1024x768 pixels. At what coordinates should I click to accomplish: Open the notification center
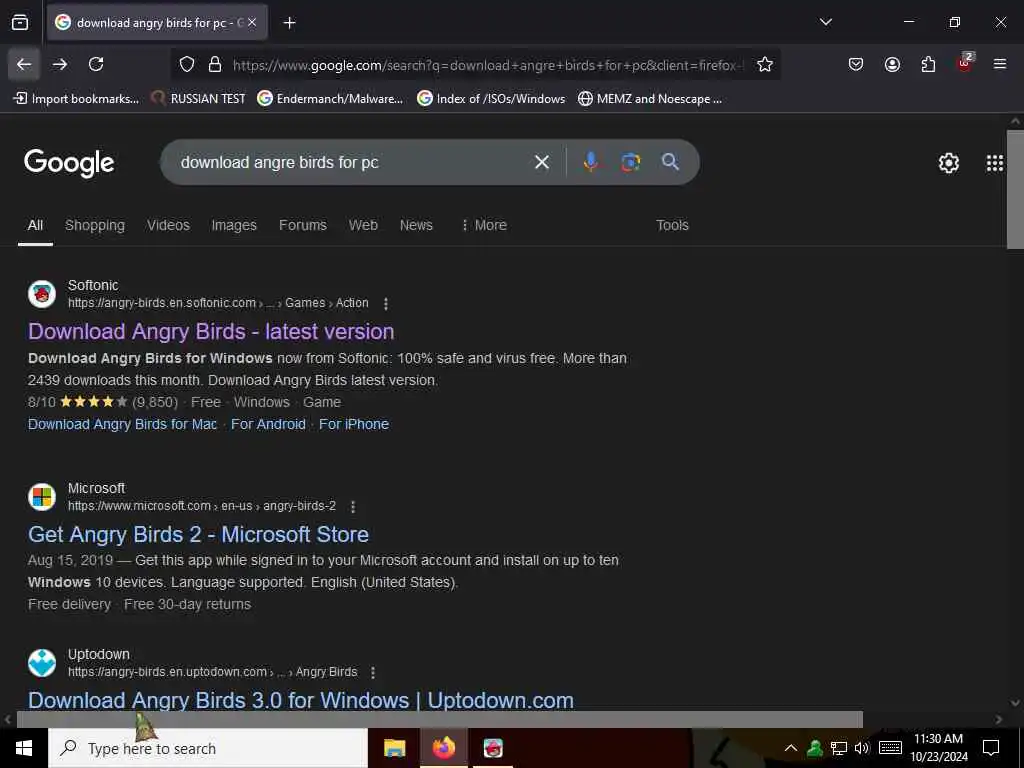(991, 748)
